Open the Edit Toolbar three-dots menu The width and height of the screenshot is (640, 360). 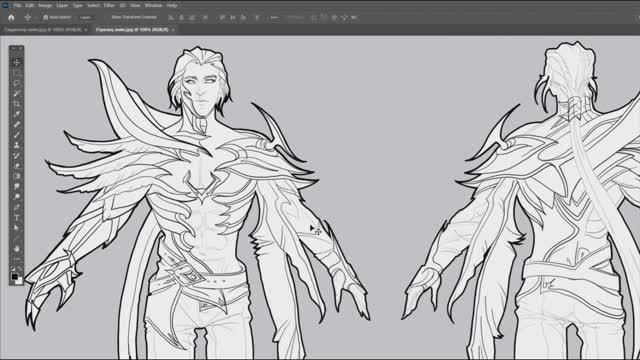tap(16, 259)
